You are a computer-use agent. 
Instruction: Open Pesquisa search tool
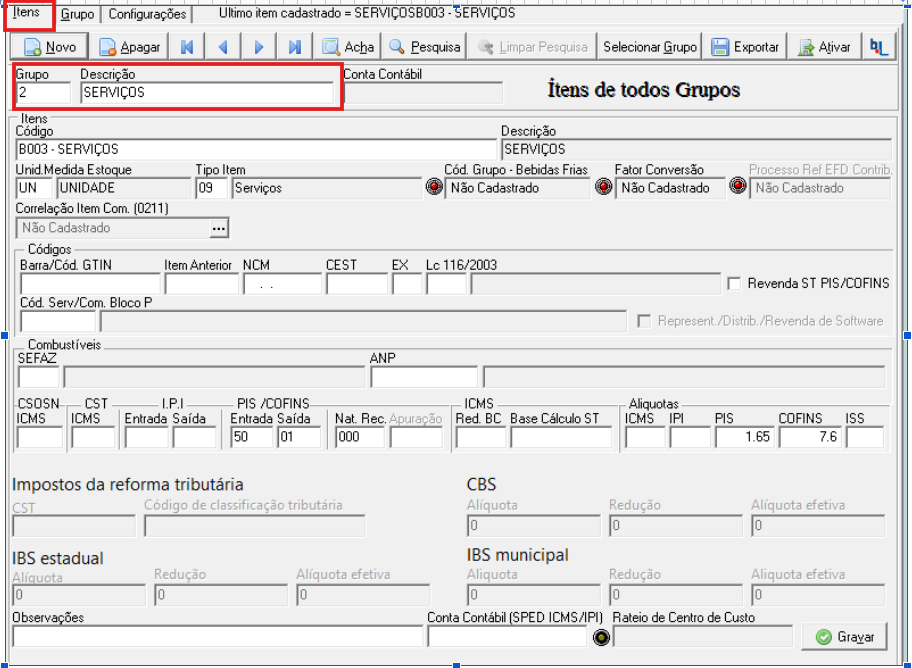pos(424,47)
